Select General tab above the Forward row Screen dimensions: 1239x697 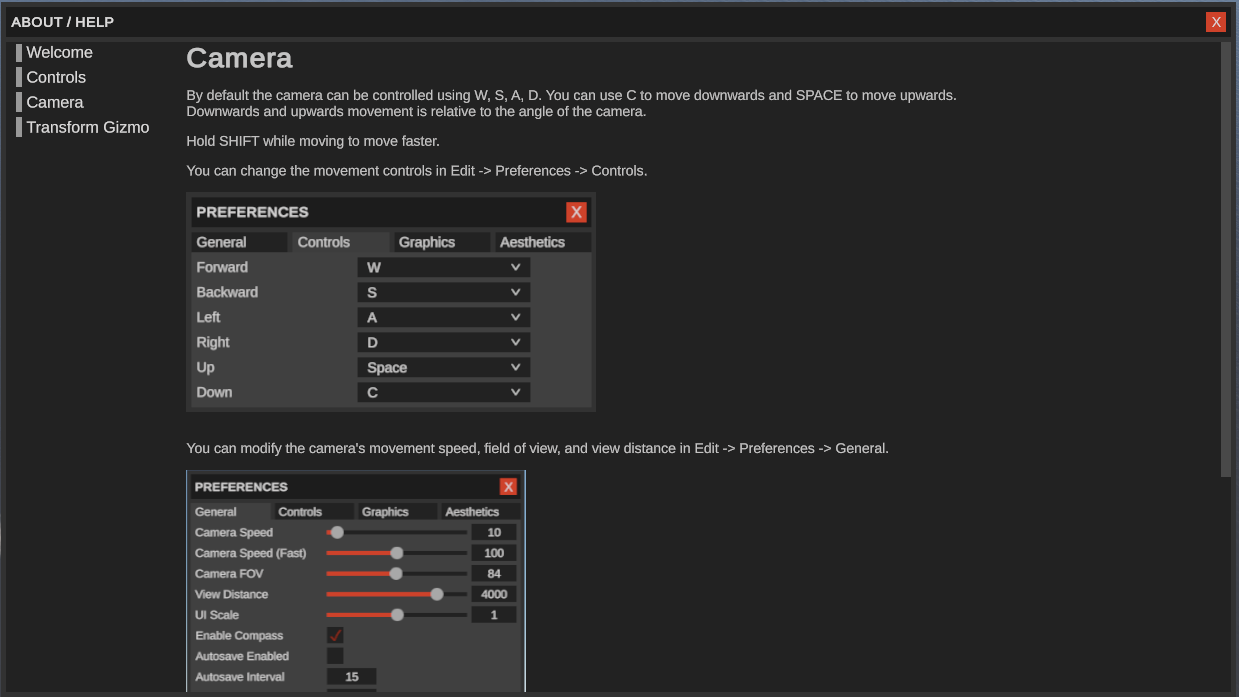[239, 242]
